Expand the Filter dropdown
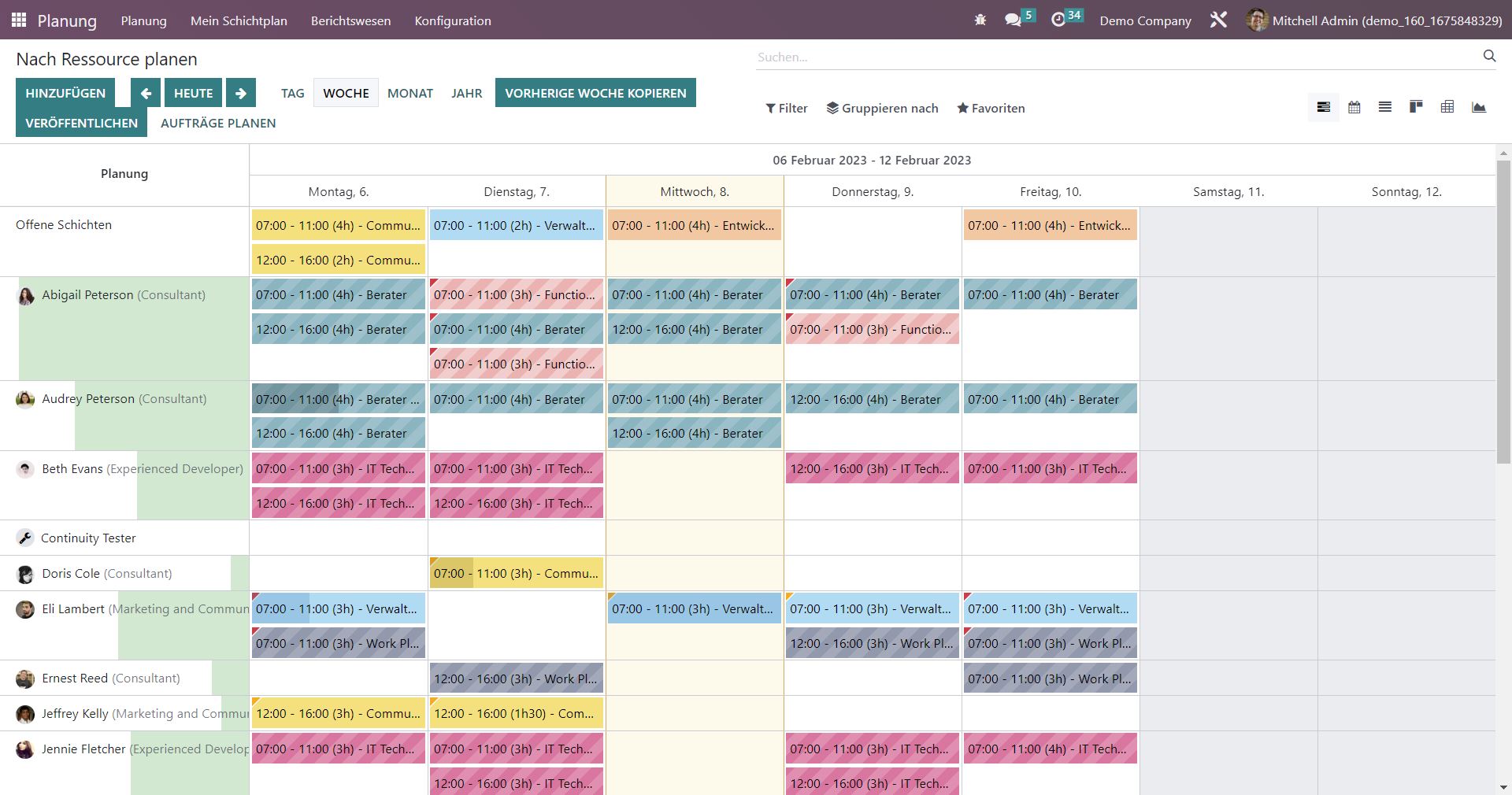The image size is (1512, 795). [787, 109]
